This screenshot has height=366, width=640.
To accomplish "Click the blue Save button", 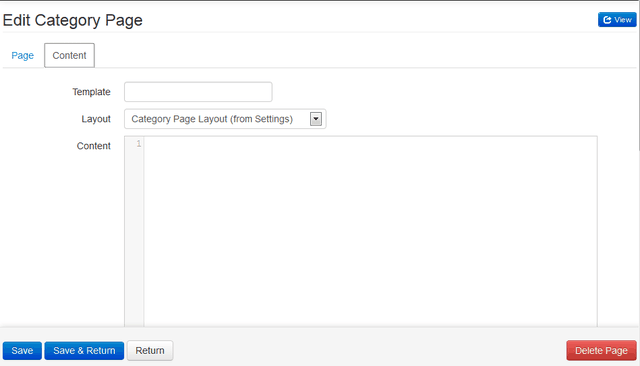I will point(22,350).
